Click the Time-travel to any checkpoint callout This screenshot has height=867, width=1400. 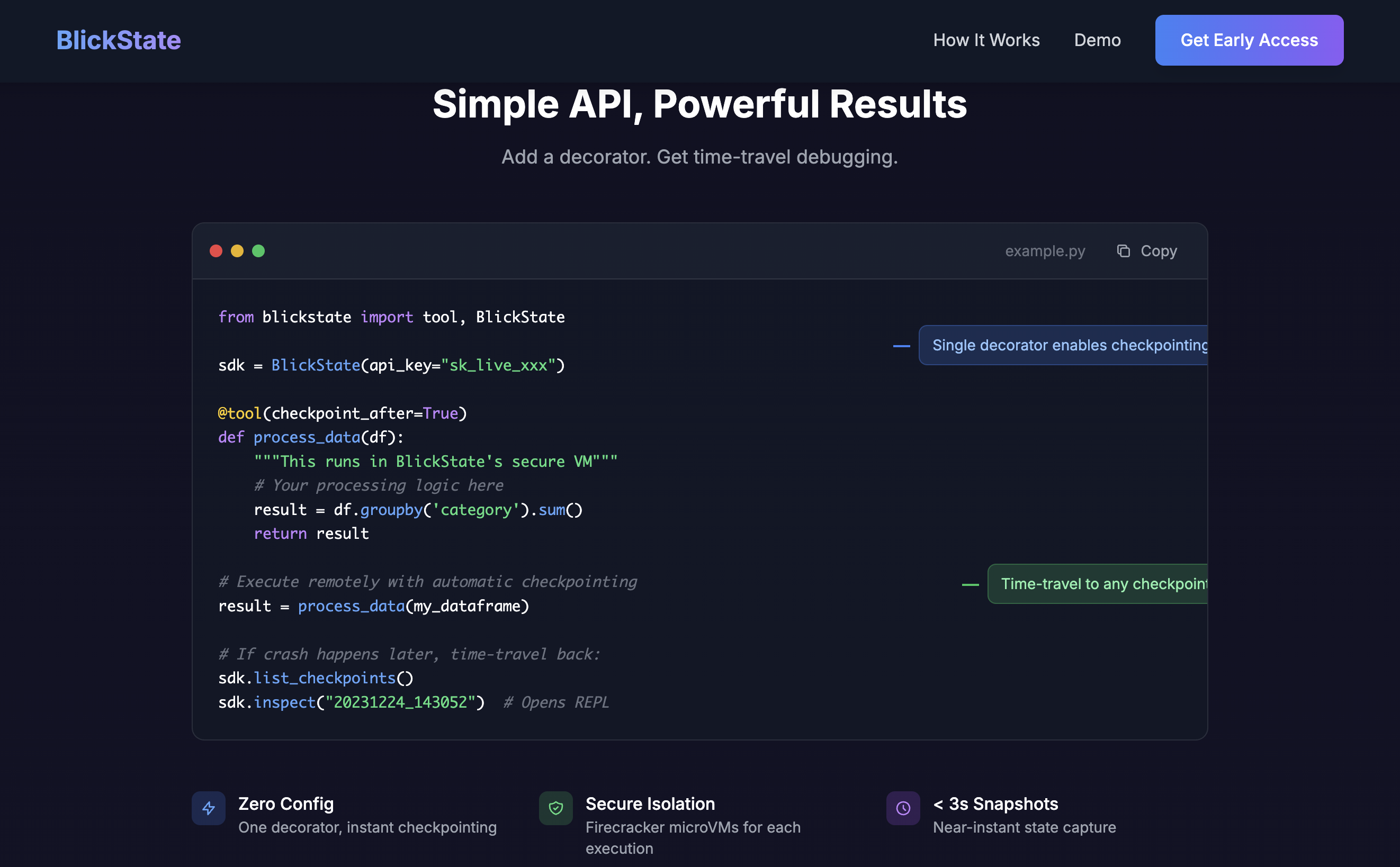click(1098, 584)
